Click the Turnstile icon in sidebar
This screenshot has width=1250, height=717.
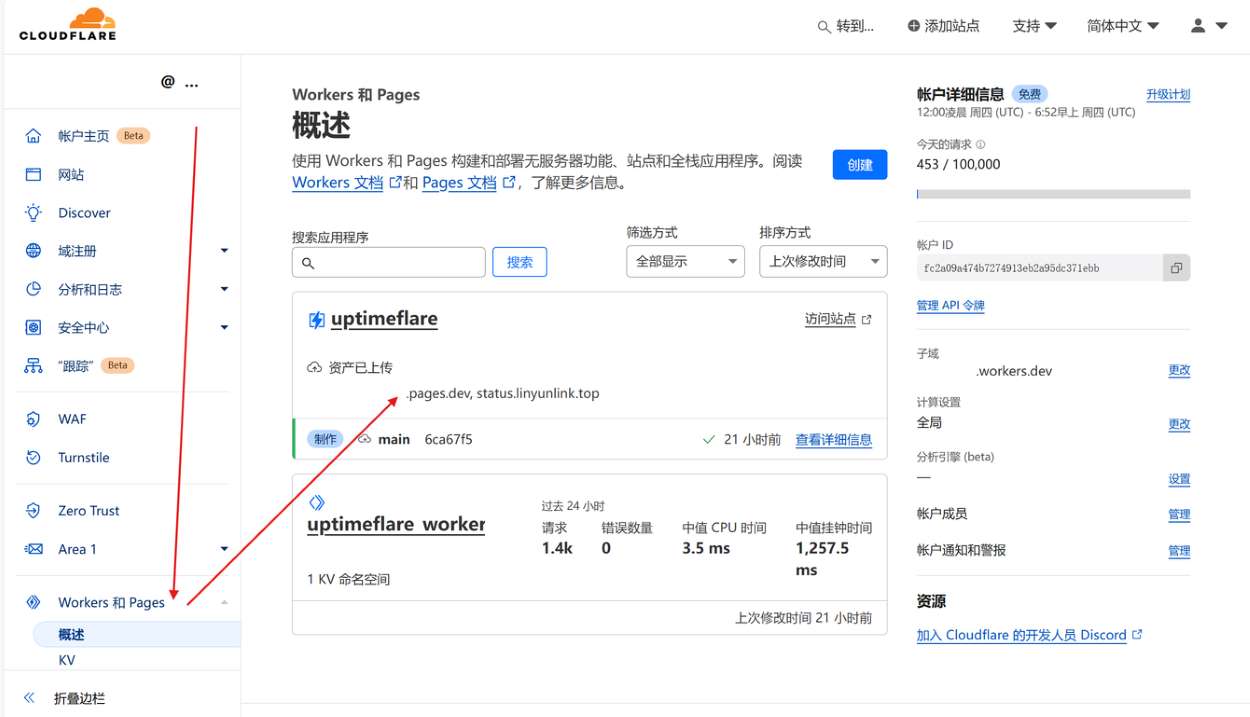click(x=34, y=458)
